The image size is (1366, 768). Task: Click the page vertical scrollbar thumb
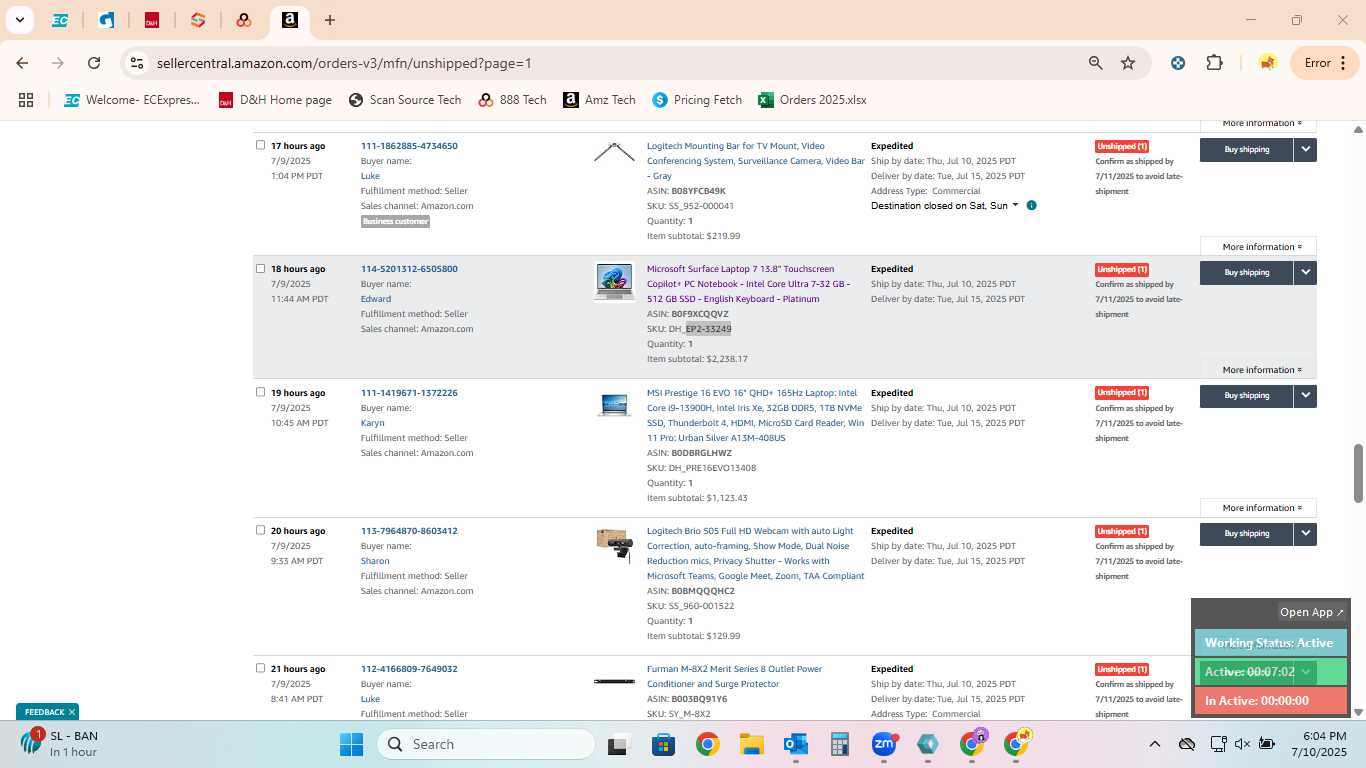pyautogui.click(x=1358, y=473)
